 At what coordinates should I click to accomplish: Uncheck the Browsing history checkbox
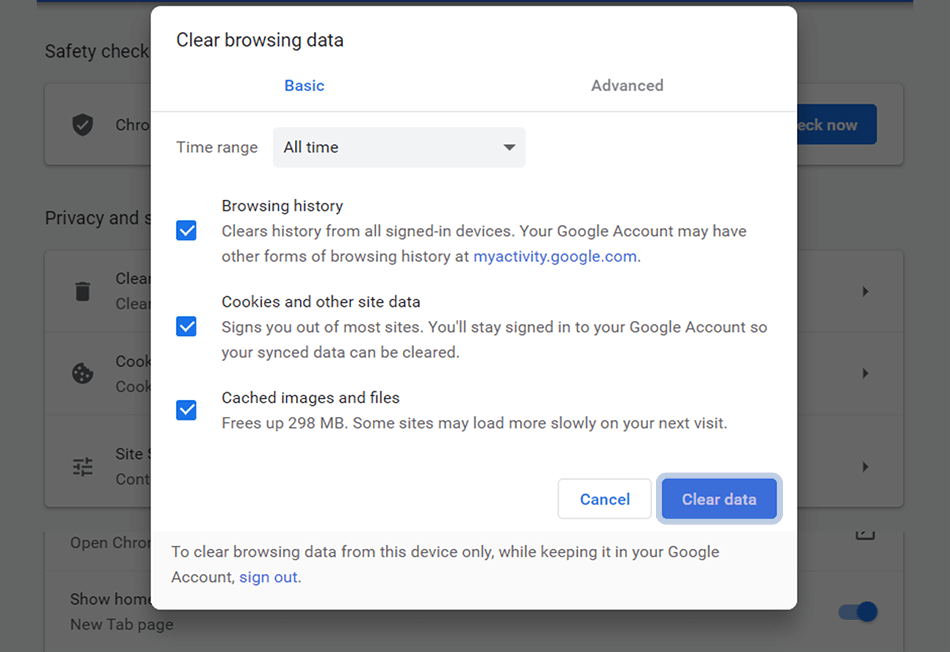pyautogui.click(x=186, y=230)
